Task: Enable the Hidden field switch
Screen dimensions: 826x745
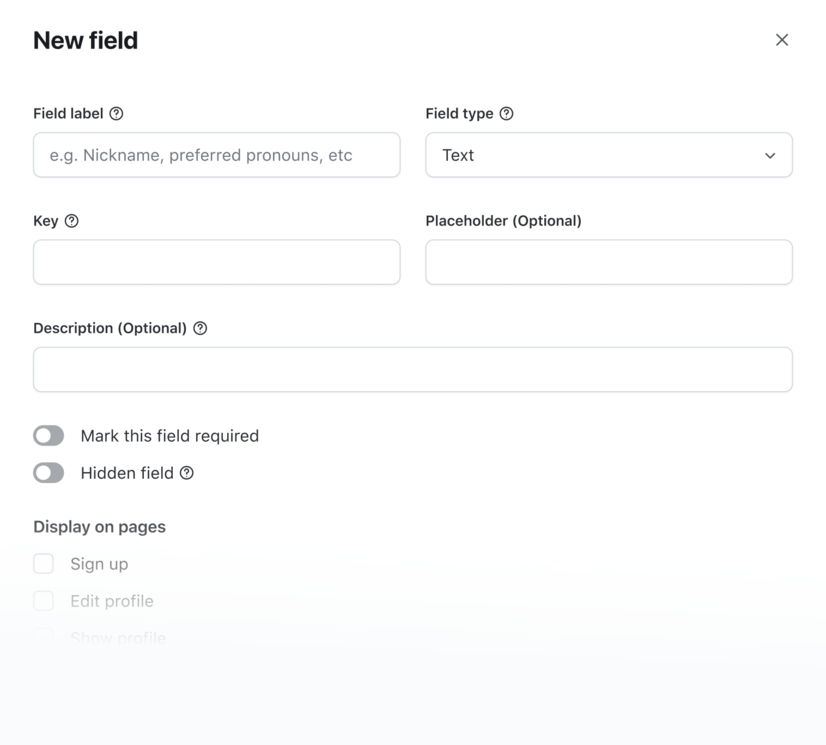Action: [x=48, y=473]
